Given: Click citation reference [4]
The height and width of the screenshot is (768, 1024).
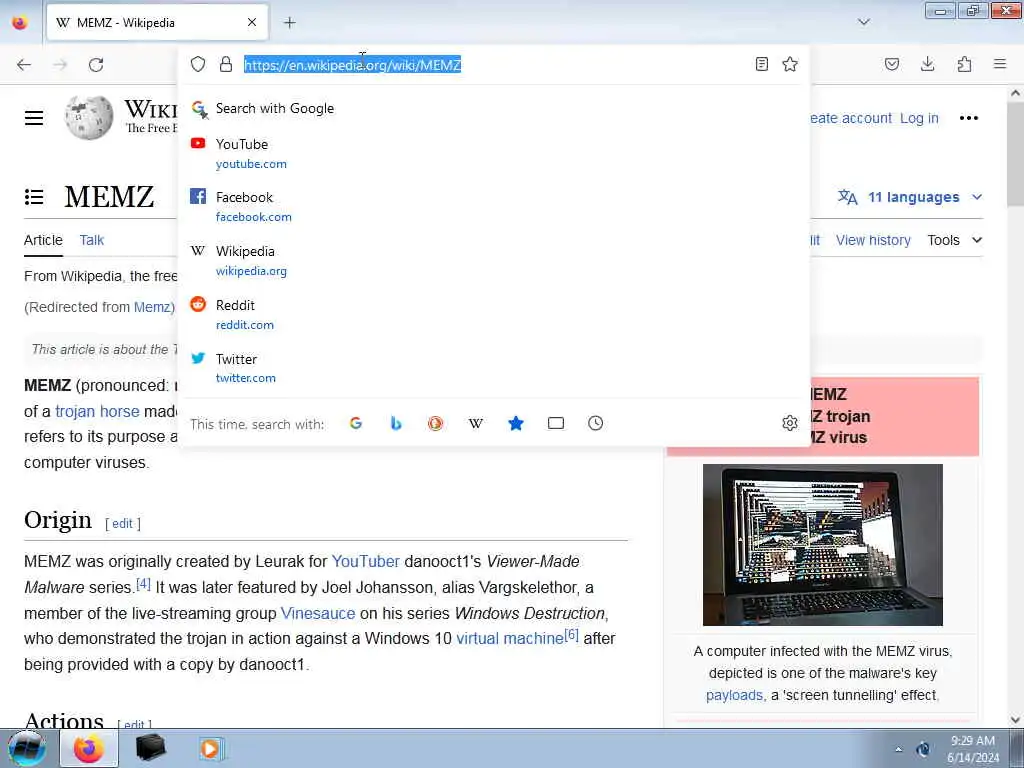Looking at the screenshot, I should 143,584.
